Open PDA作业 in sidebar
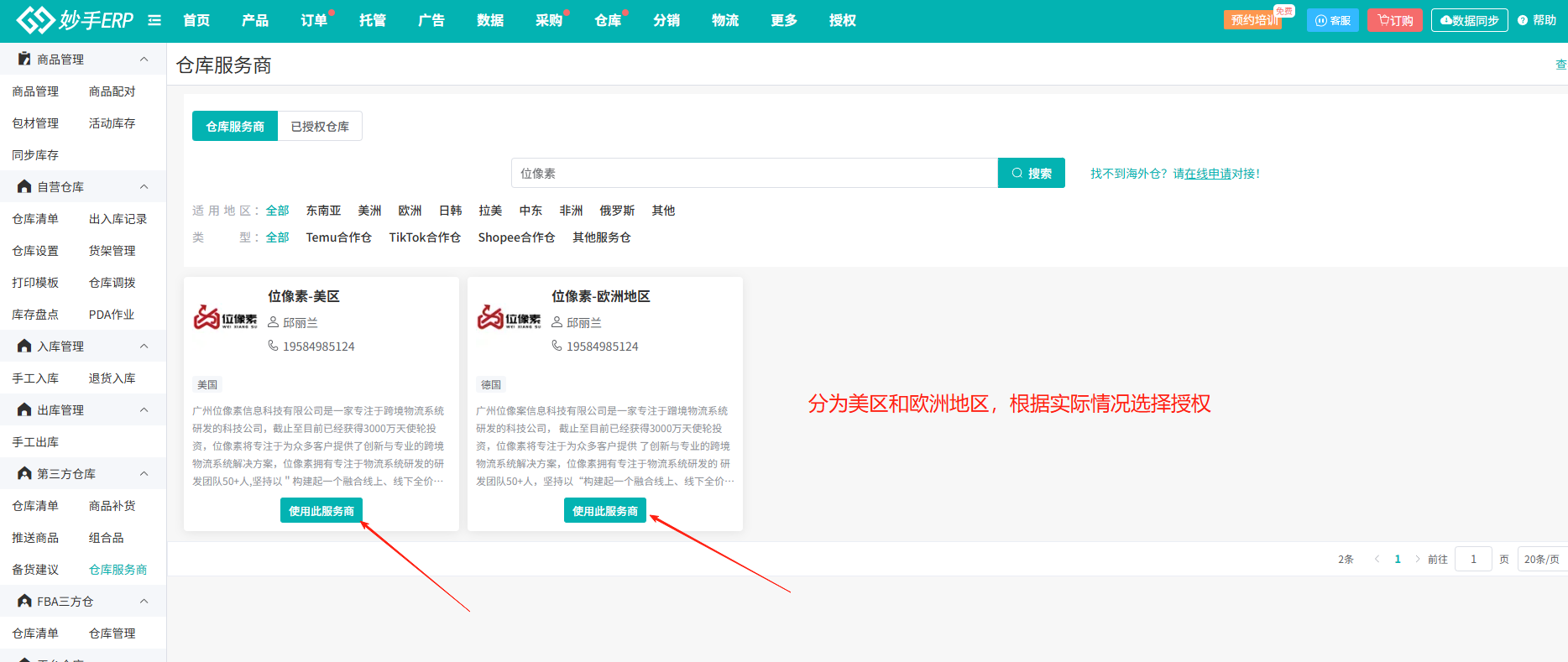The width and height of the screenshot is (1568, 662). tap(112, 314)
